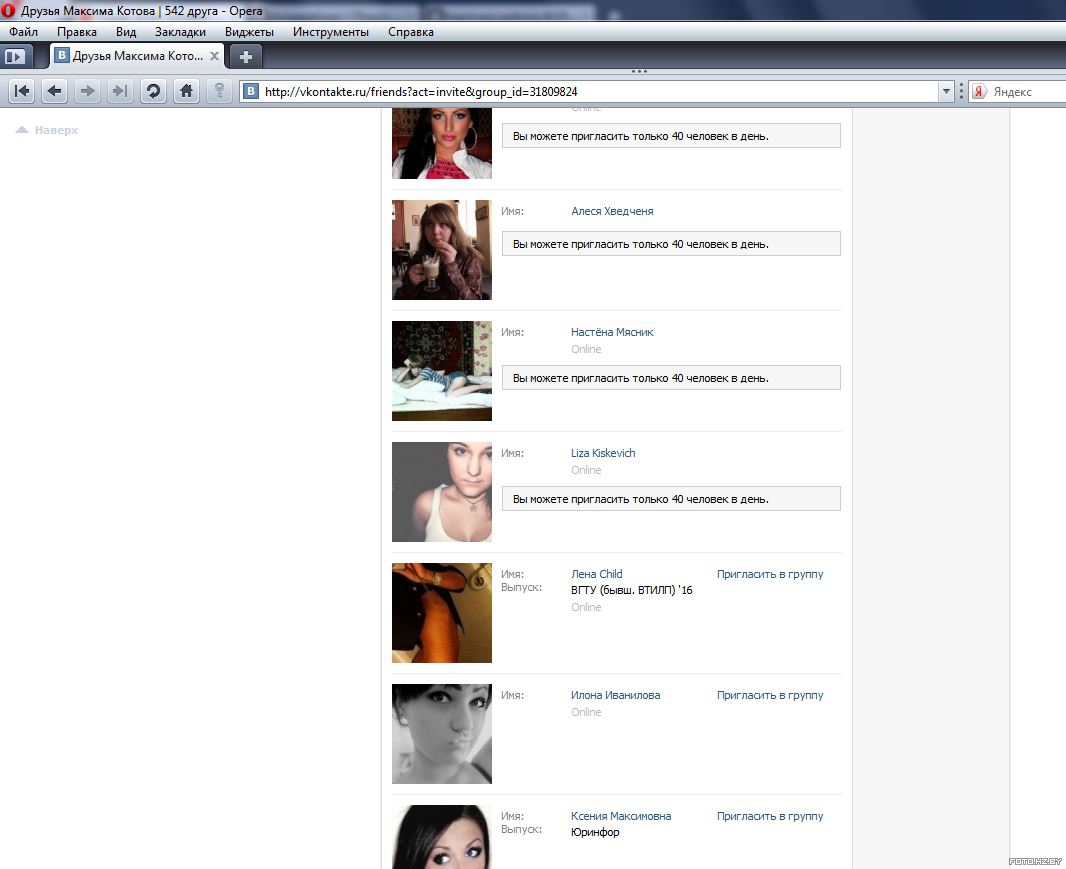Open the Закладки menu

click(180, 32)
